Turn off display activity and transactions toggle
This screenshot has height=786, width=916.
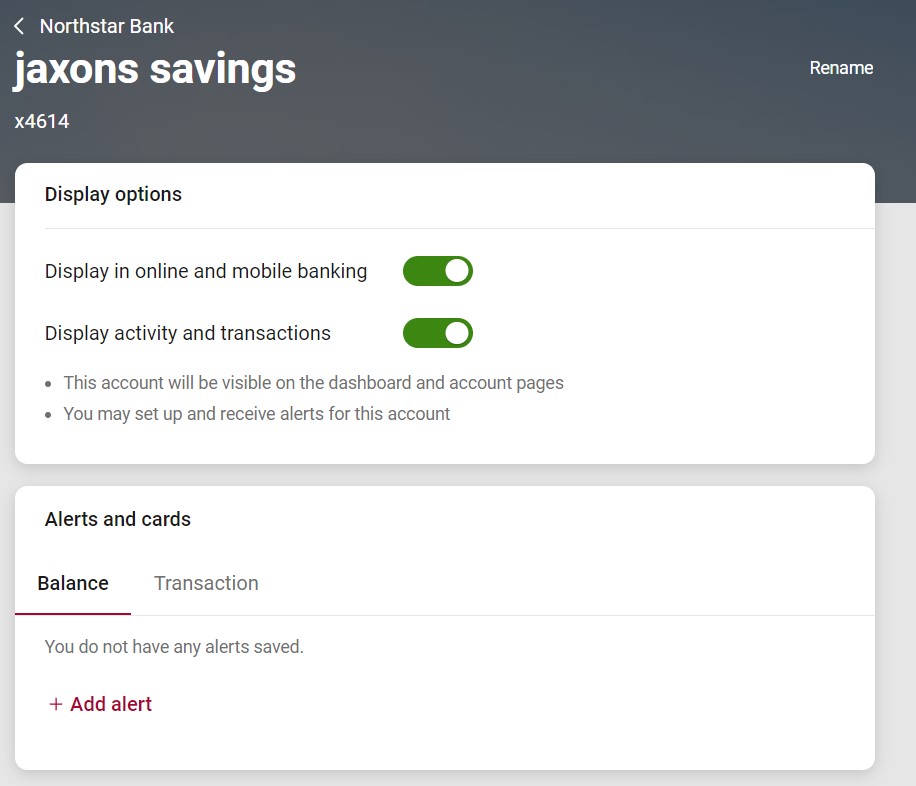click(438, 333)
